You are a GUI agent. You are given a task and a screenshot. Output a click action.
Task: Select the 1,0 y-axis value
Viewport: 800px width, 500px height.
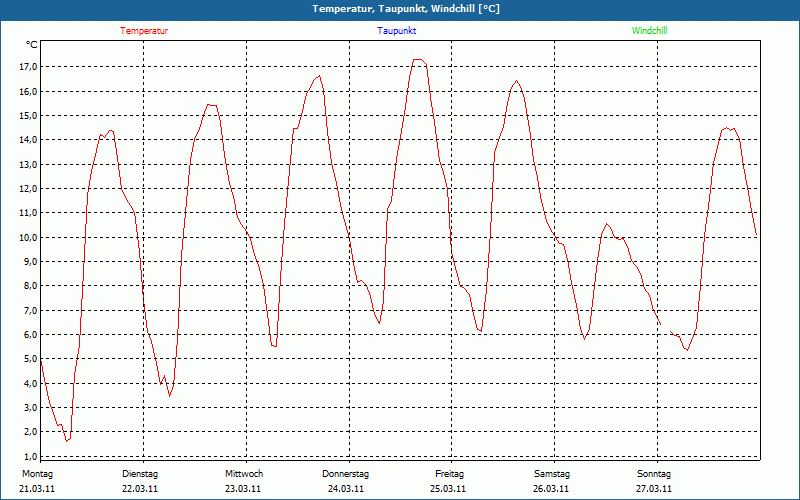pyautogui.click(x=30, y=456)
